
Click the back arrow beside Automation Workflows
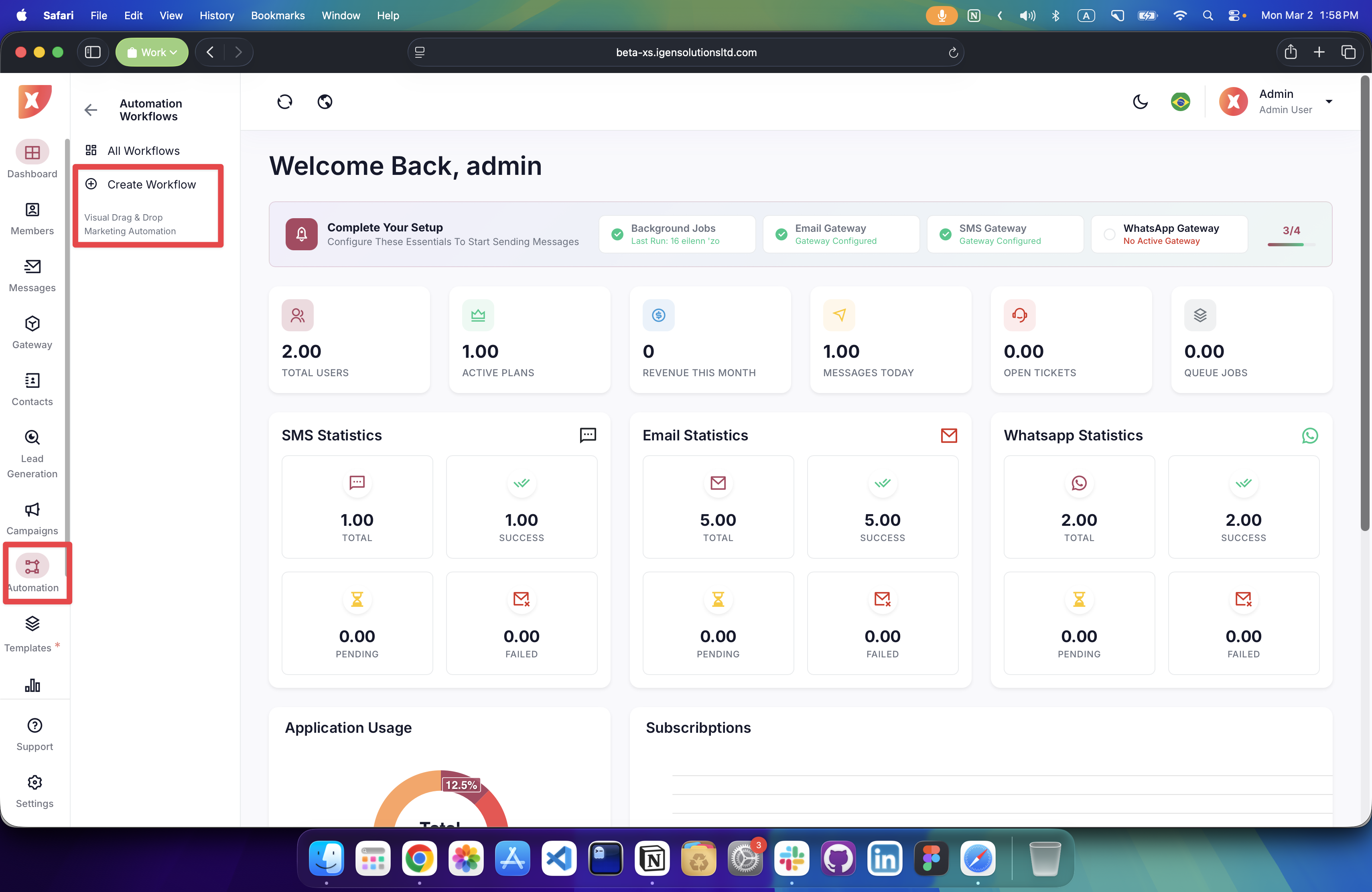point(91,110)
